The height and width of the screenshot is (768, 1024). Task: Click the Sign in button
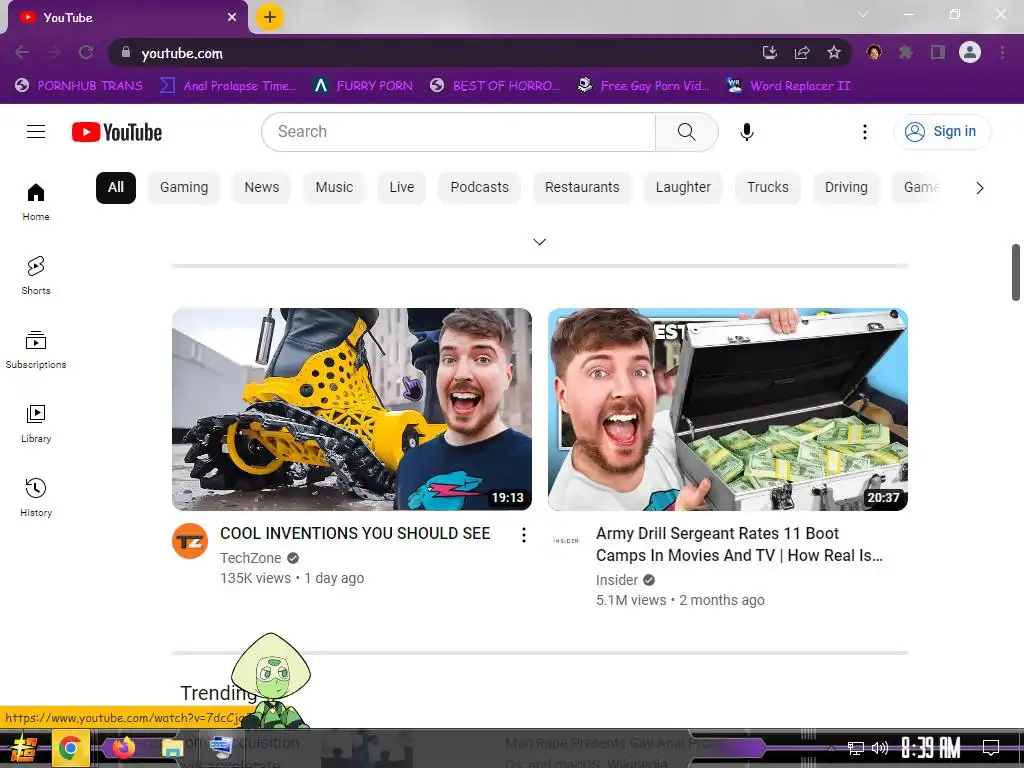(x=941, y=132)
